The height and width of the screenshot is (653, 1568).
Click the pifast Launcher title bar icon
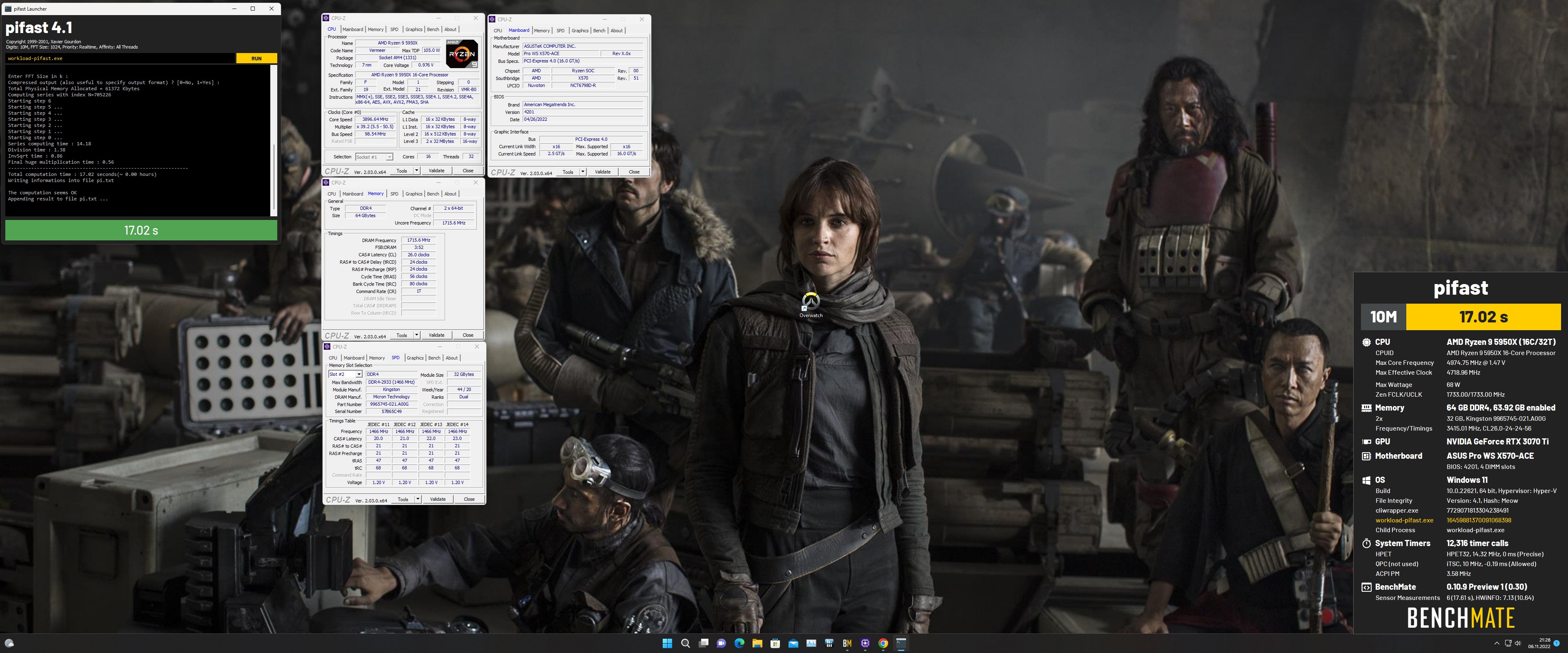tap(8, 9)
